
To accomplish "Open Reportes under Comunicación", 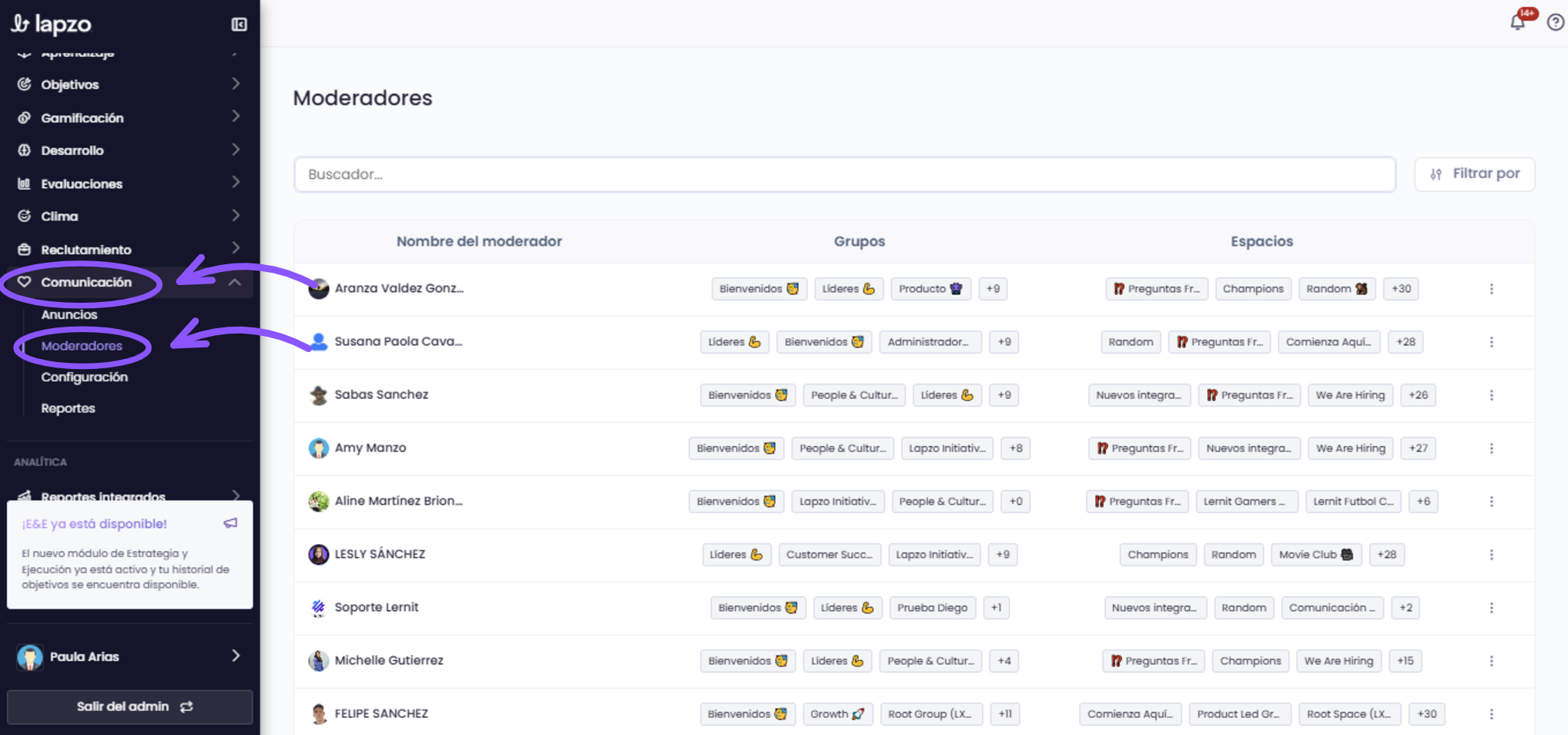I will point(68,408).
